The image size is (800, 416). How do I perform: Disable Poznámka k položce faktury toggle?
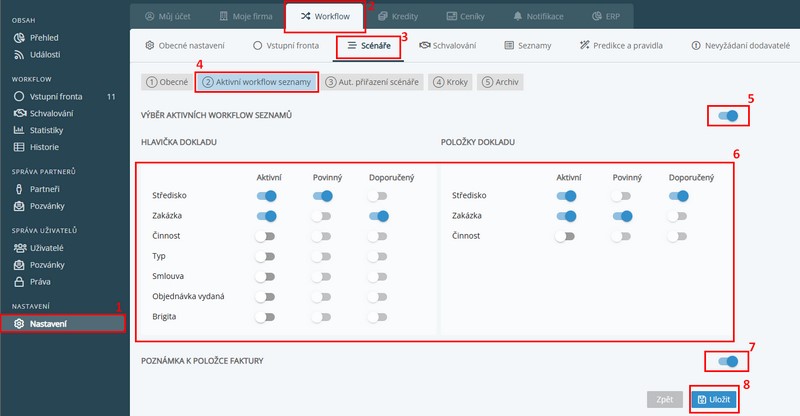[728, 361]
